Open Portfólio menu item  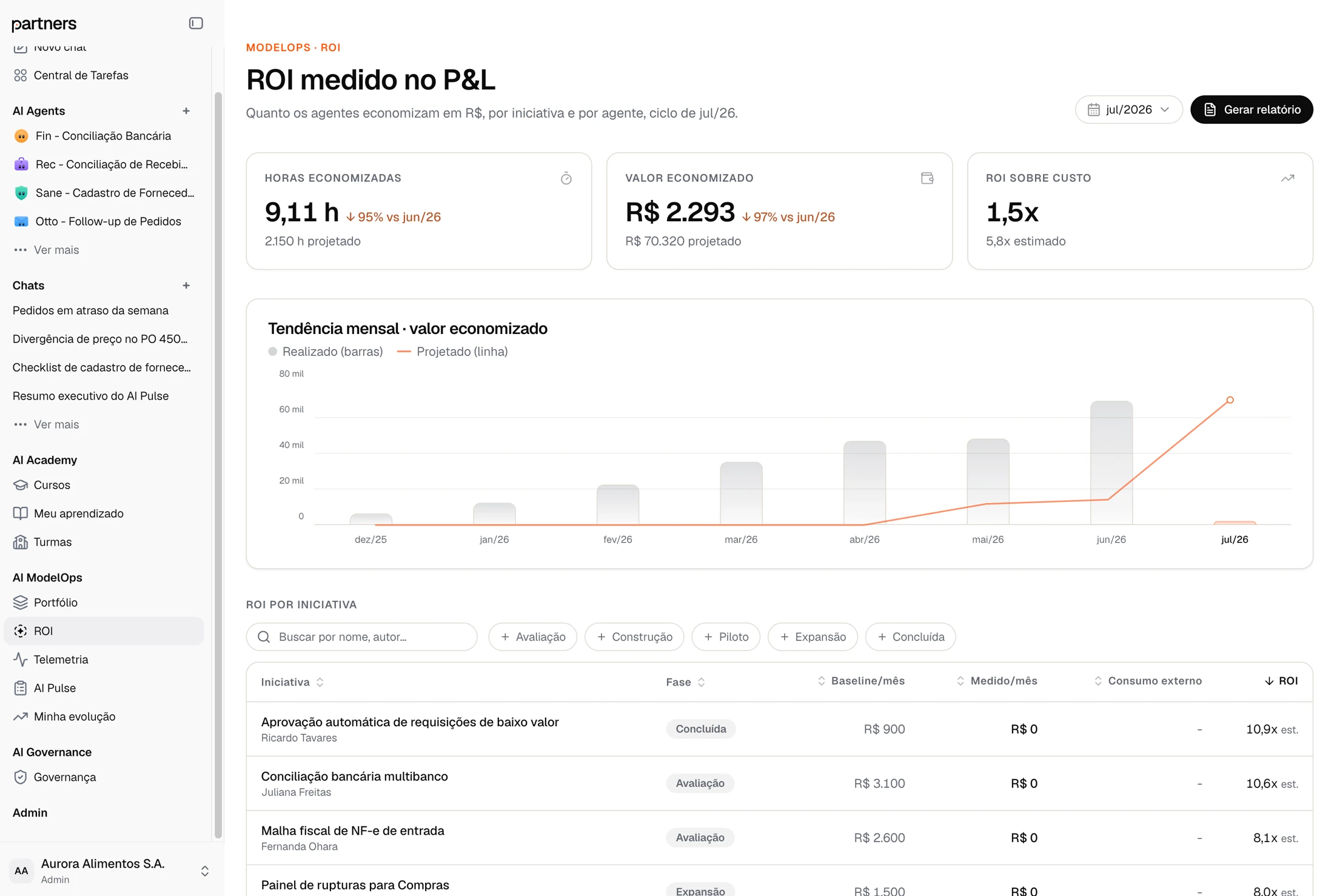coord(104,603)
